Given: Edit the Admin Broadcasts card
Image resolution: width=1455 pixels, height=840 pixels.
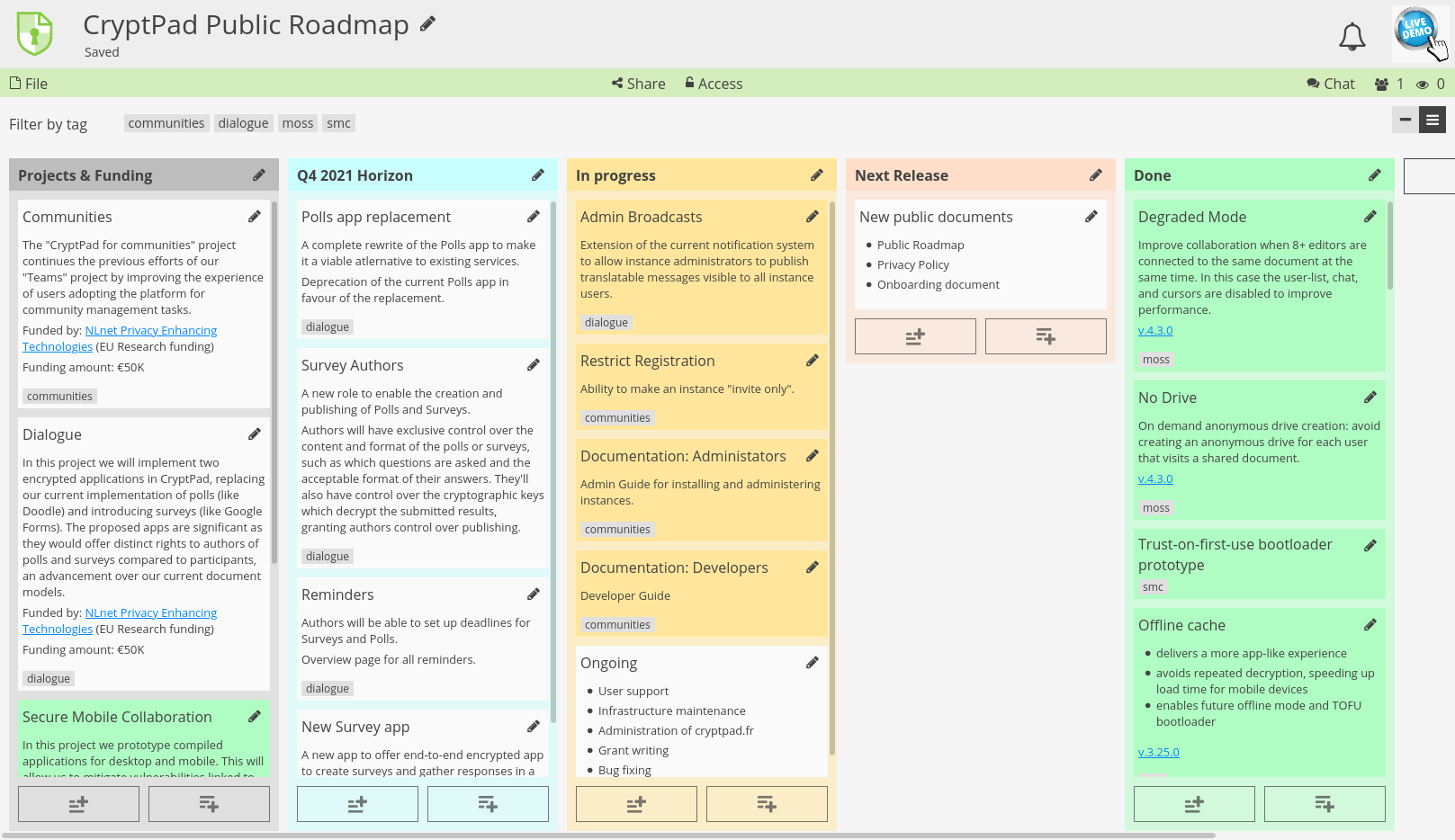Looking at the screenshot, I should point(813,217).
